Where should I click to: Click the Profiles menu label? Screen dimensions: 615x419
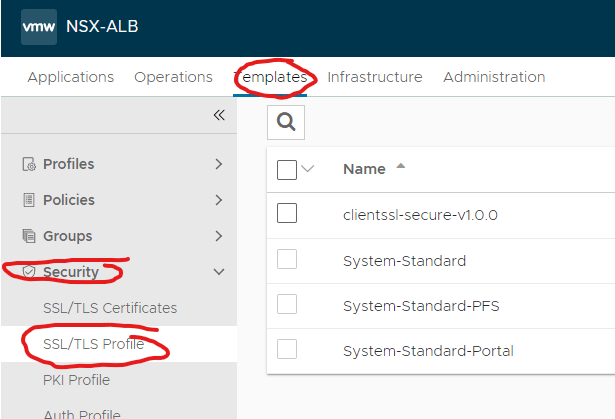tap(69, 164)
